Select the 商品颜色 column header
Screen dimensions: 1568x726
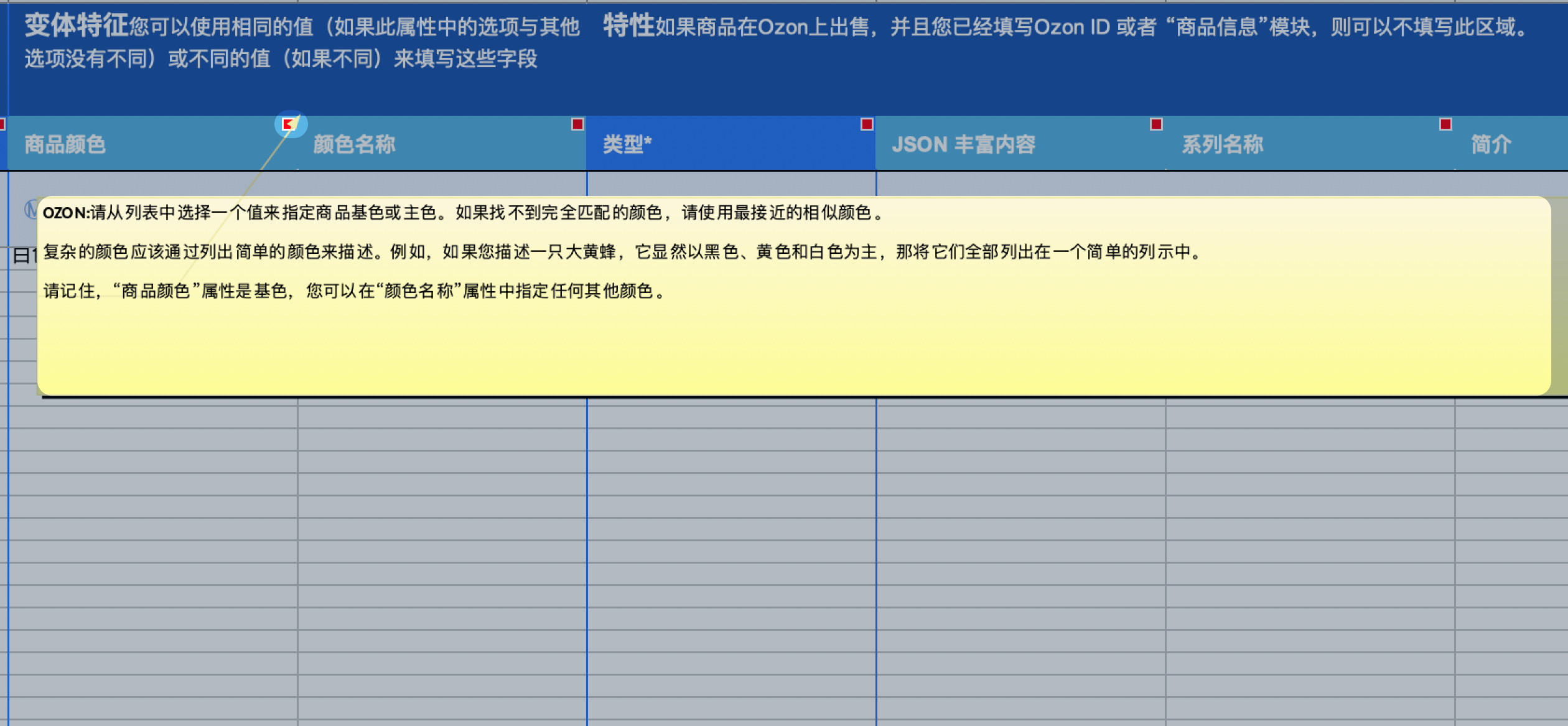point(152,144)
